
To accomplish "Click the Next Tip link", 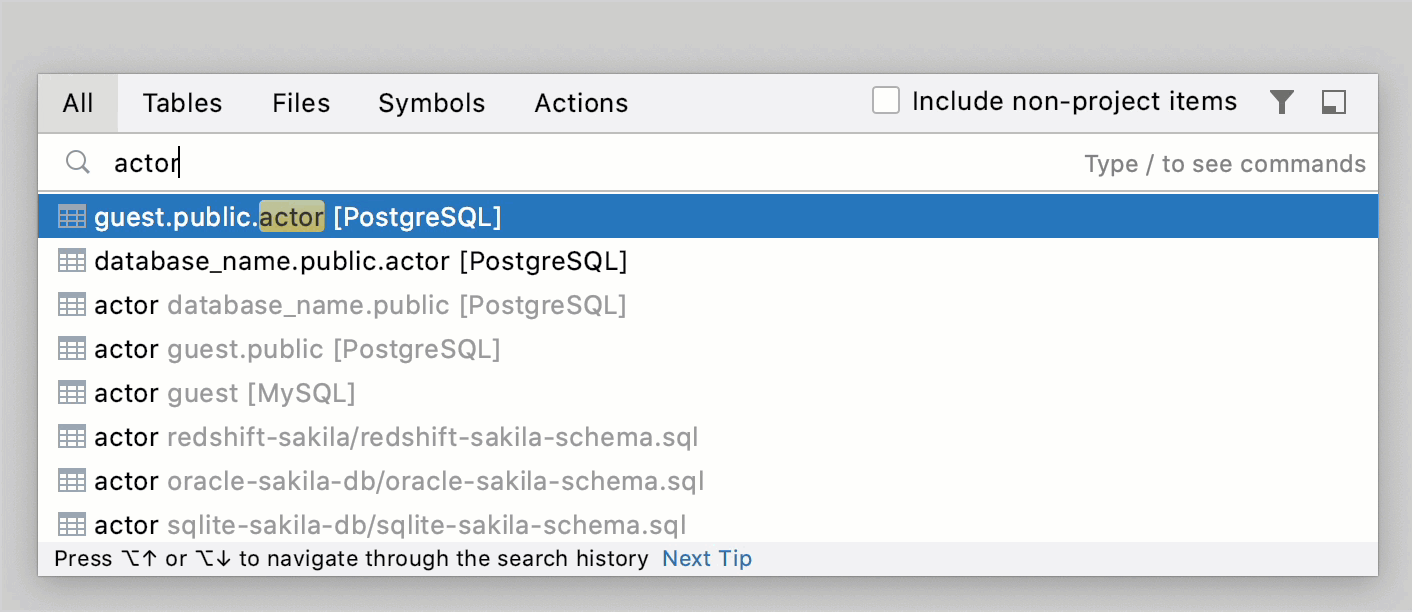I will coord(707,559).
